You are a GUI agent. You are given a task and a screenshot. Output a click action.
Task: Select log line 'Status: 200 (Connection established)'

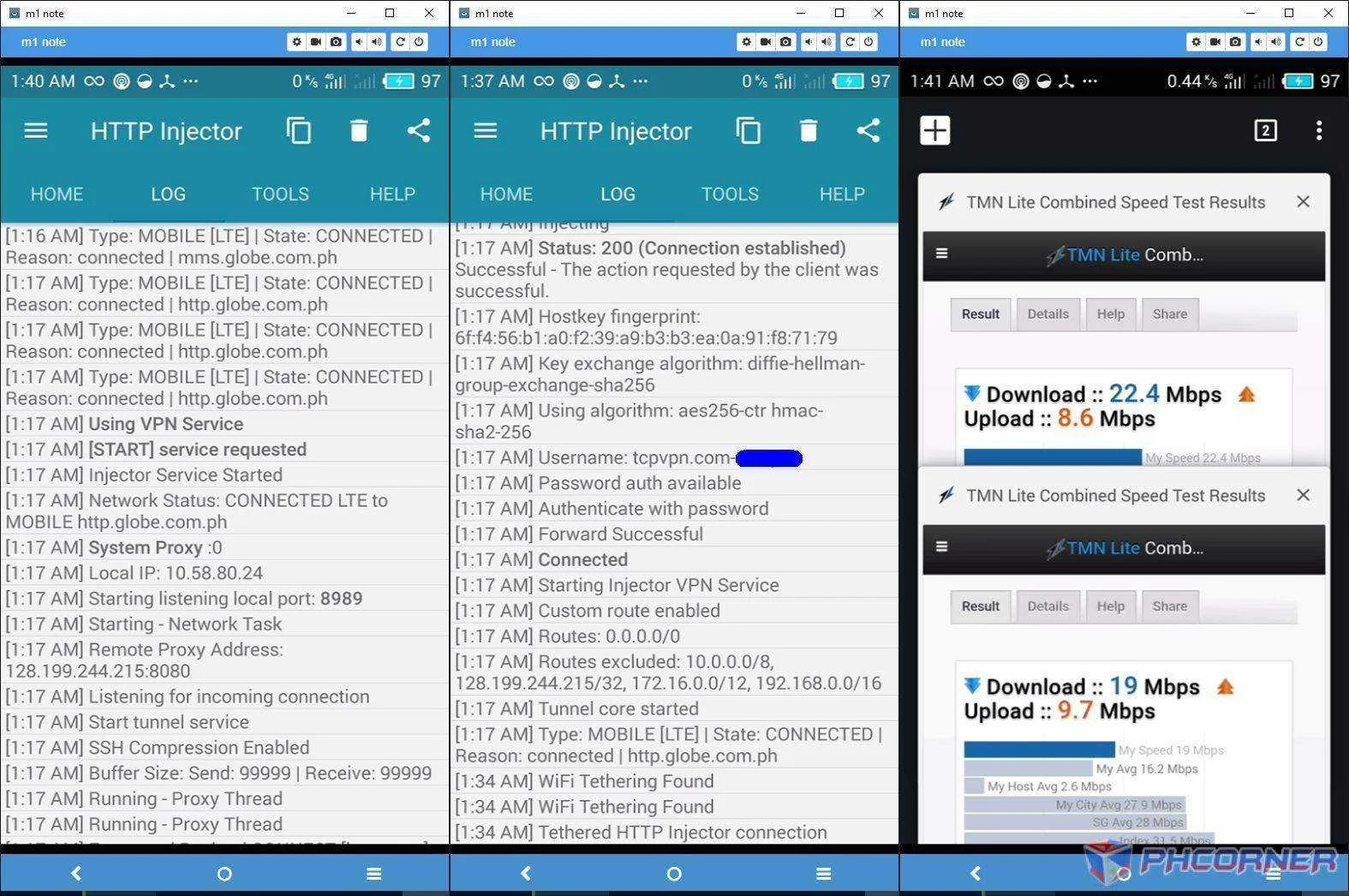(674, 269)
